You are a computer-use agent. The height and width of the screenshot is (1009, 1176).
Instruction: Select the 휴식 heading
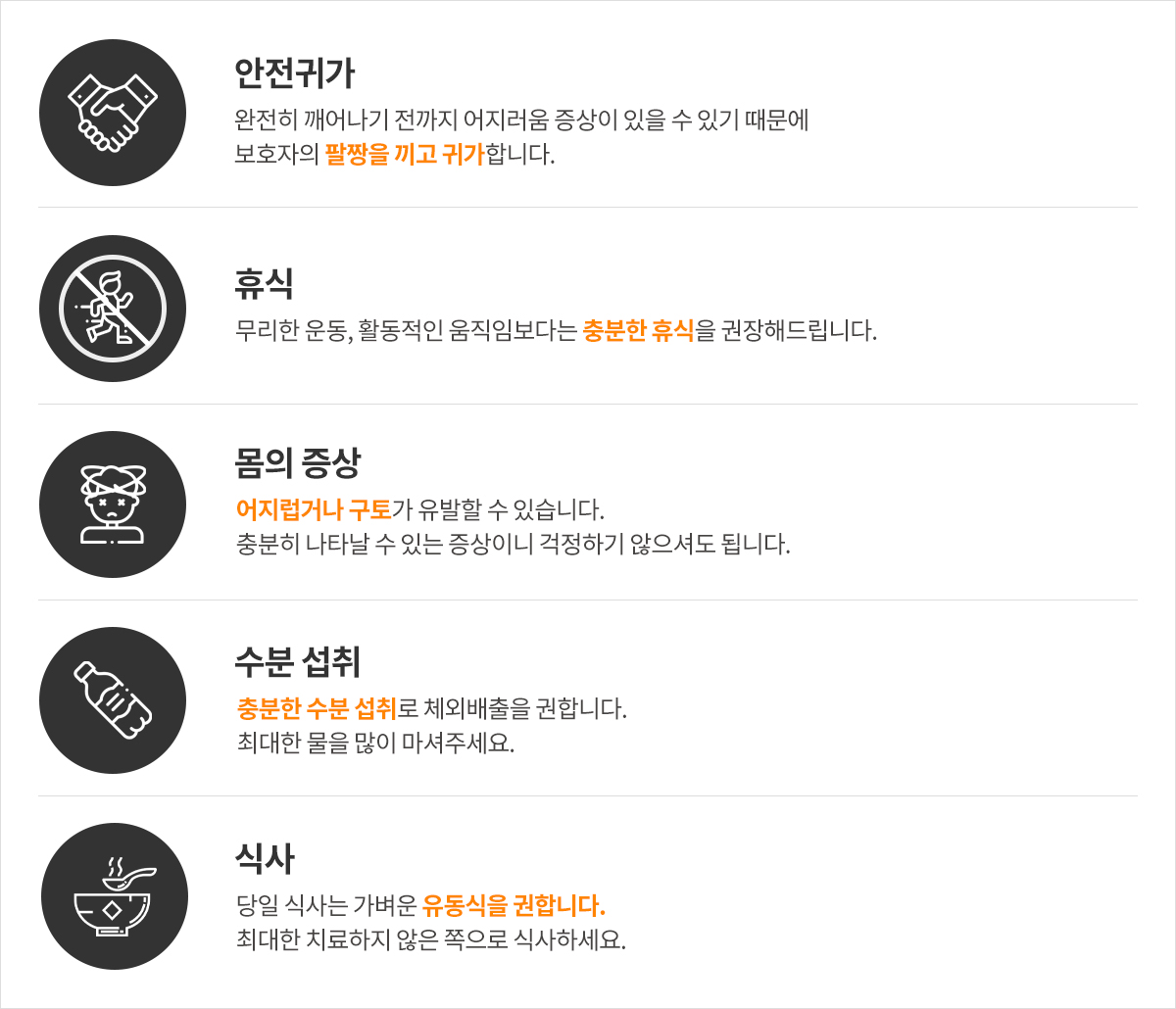[265, 284]
